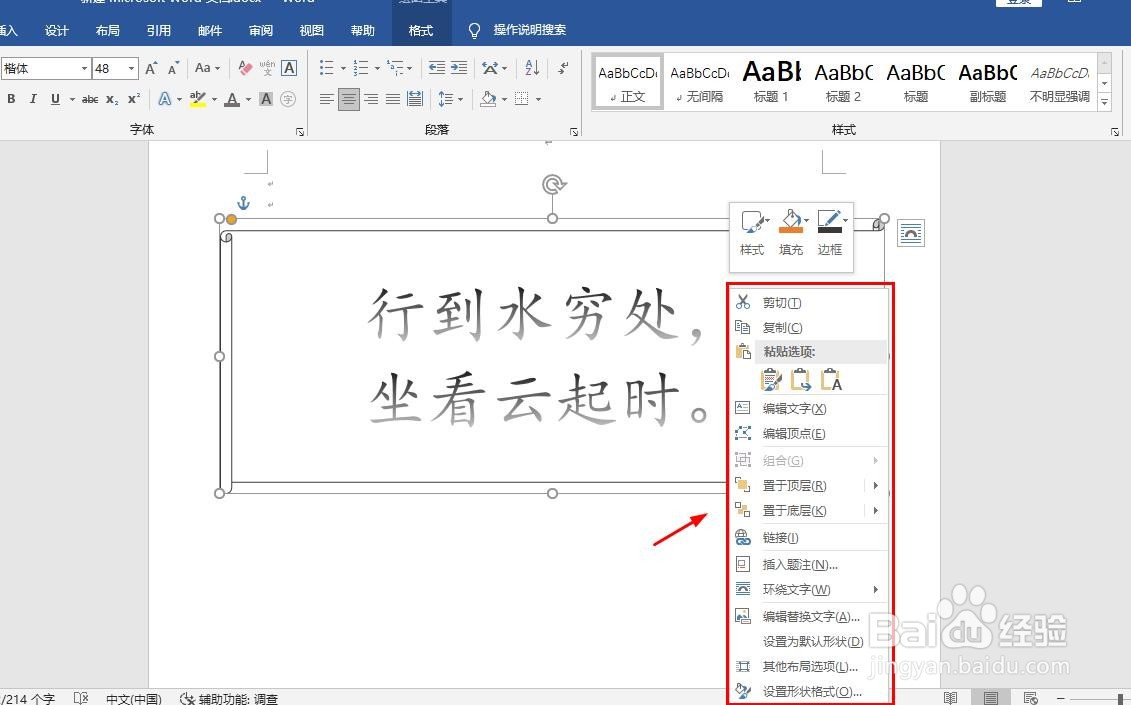
Task: Switch to 审阅 tab
Action: coord(260,30)
